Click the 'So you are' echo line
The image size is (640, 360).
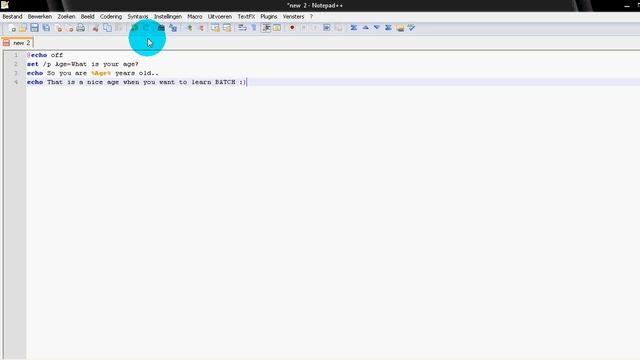pos(92,73)
